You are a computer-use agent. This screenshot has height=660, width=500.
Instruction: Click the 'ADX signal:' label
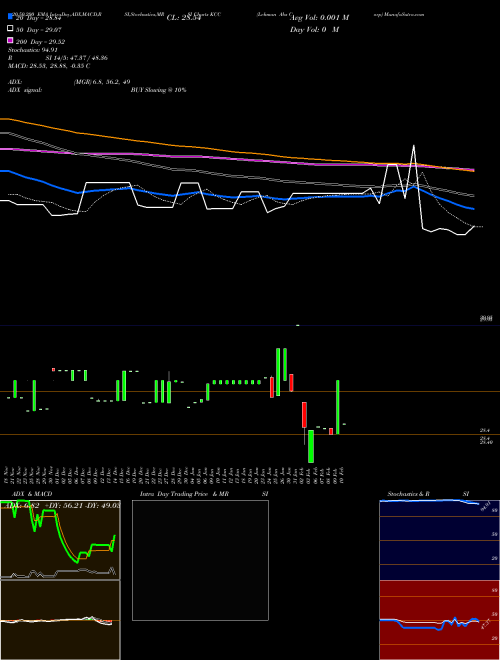point(25,90)
